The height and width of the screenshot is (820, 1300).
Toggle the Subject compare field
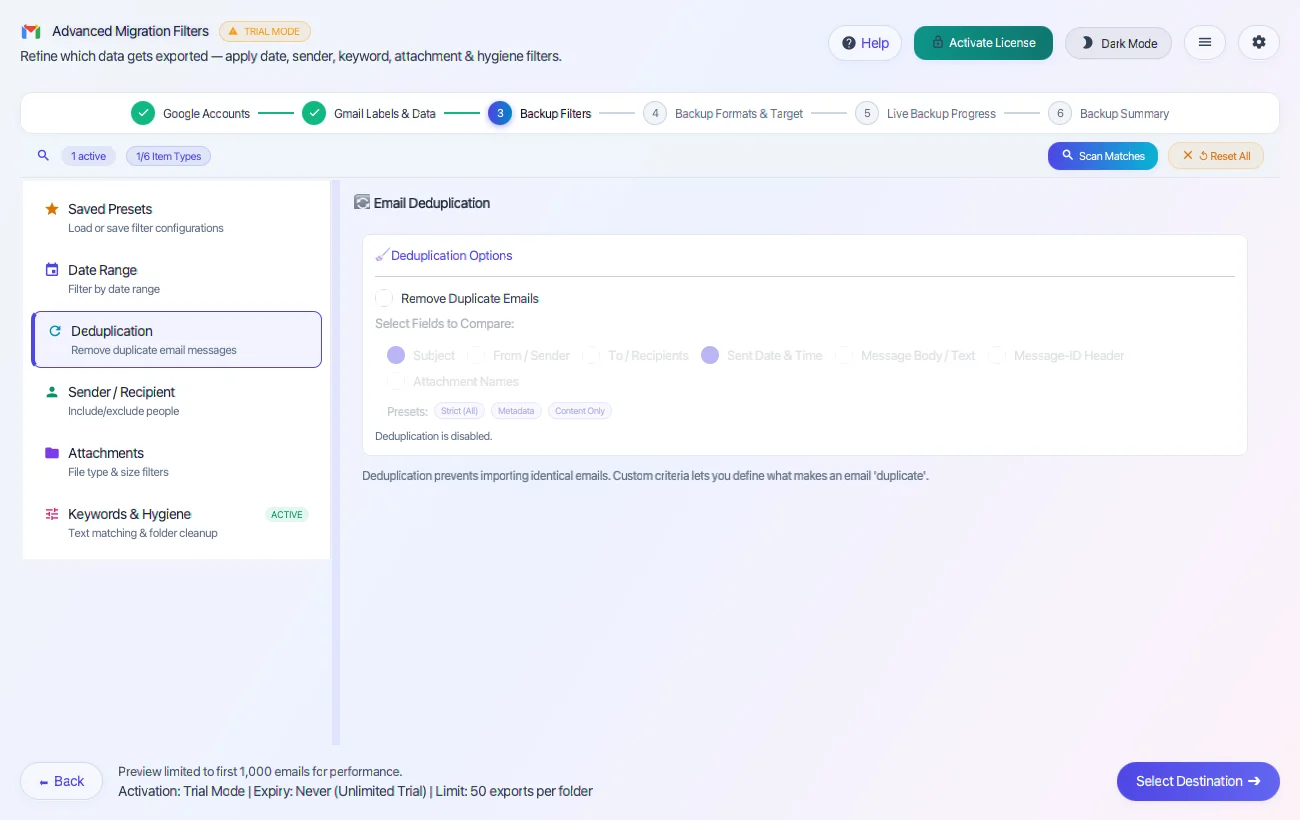396,355
